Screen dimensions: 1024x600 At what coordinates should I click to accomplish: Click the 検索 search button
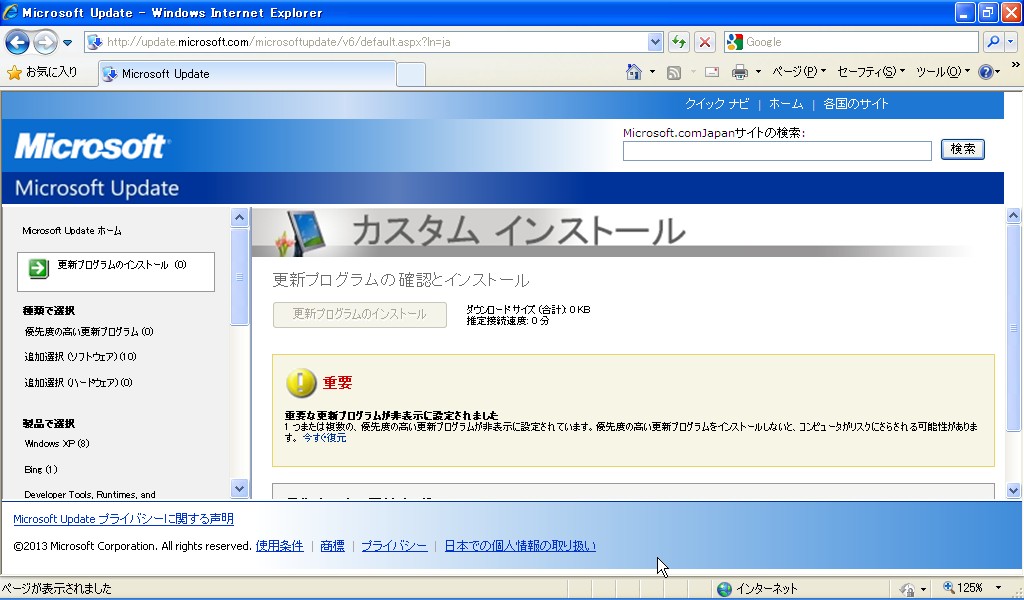click(963, 149)
